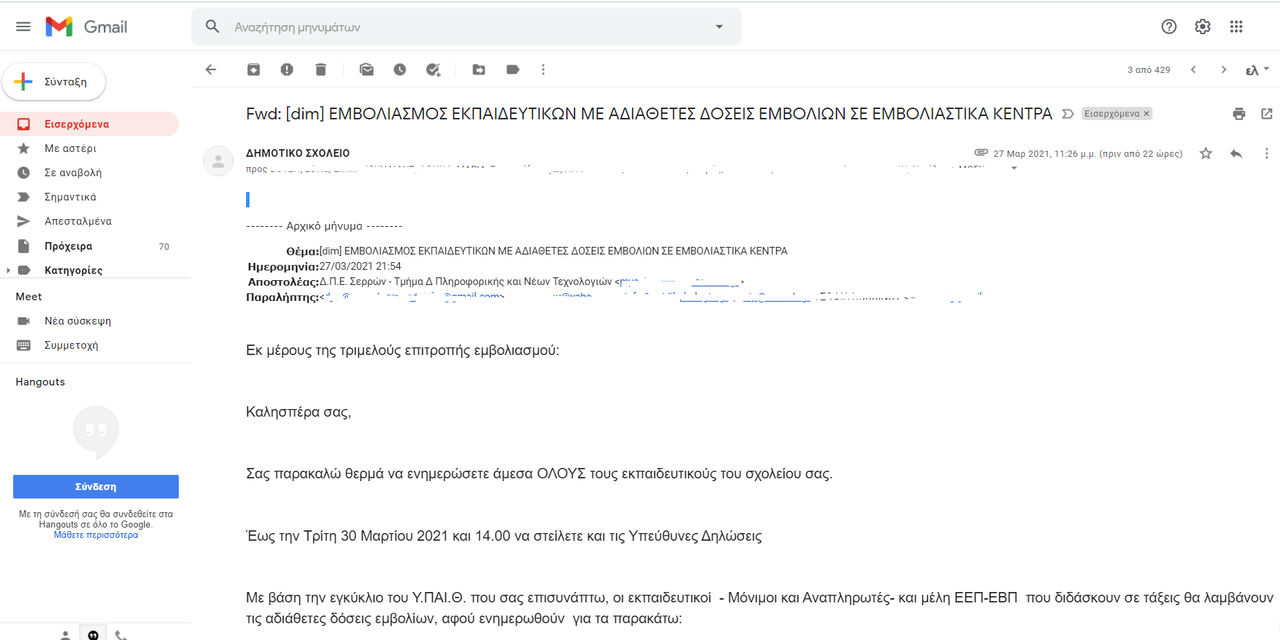
Task: Open email in new window icon
Action: (x=1267, y=114)
